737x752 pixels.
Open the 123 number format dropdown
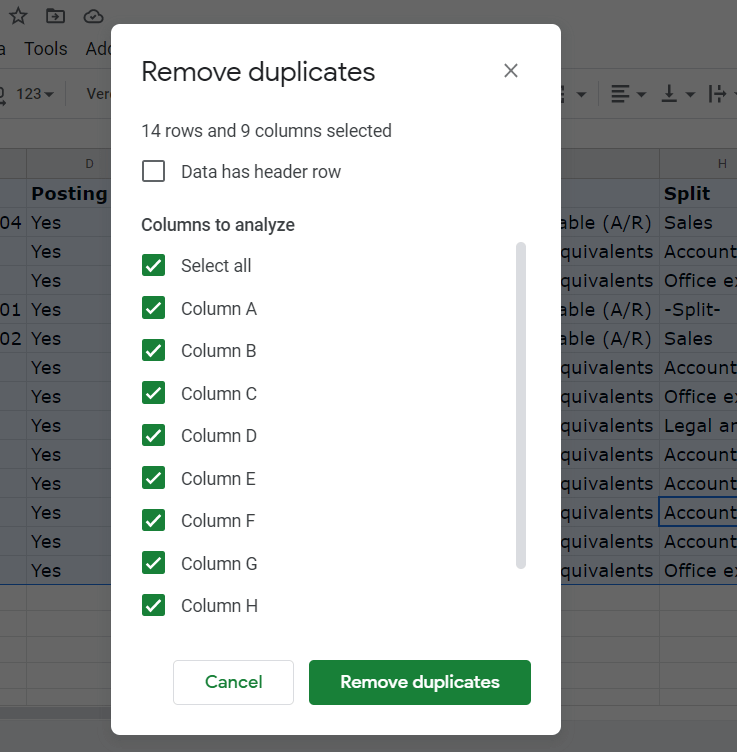(35, 94)
